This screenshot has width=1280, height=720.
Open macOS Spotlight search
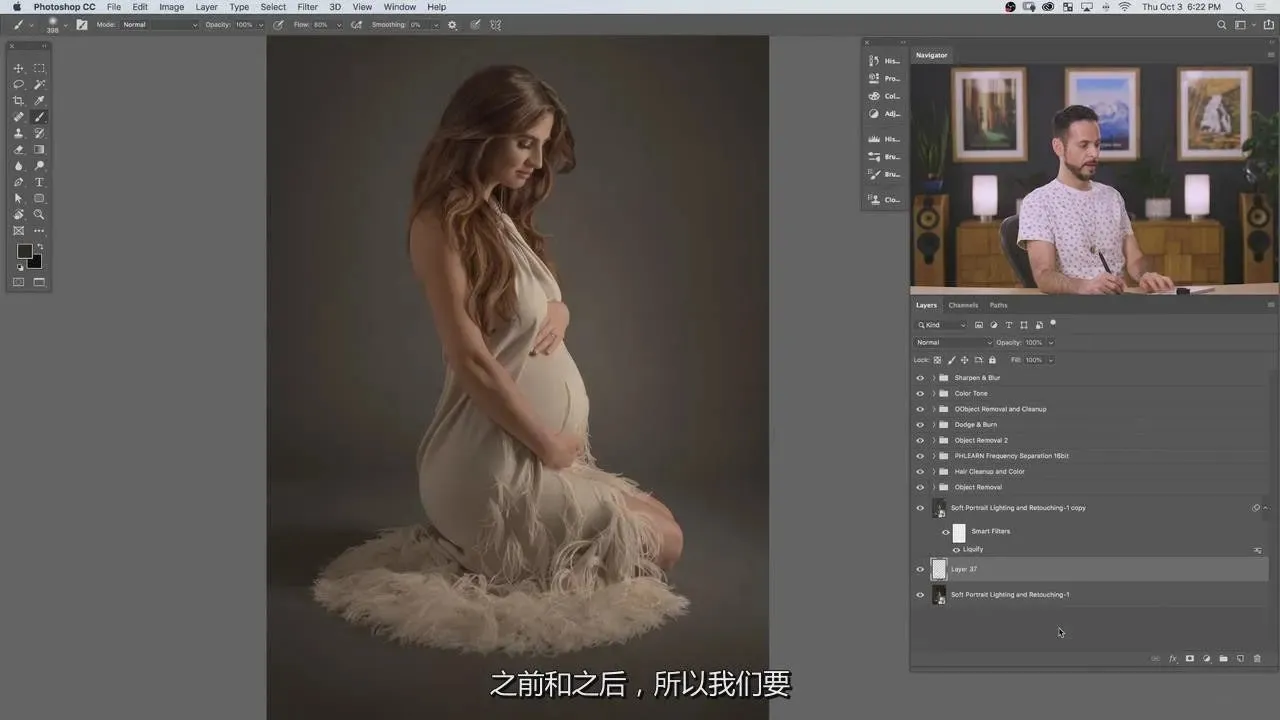click(x=1239, y=7)
